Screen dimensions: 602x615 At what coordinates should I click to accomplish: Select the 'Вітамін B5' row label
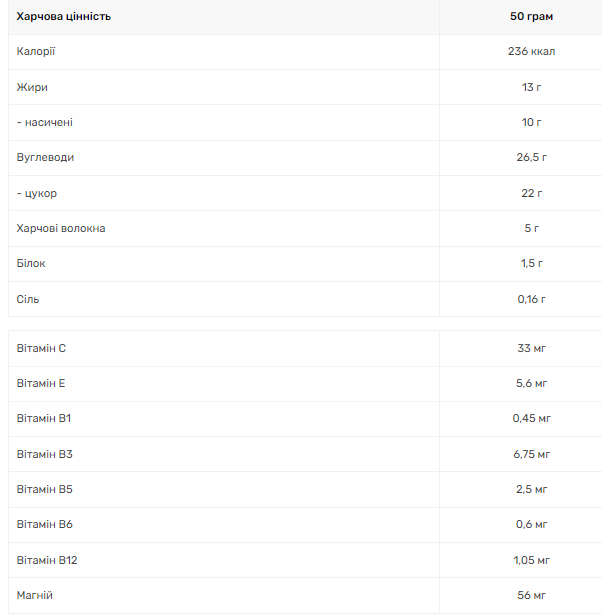[x=44, y=489]
